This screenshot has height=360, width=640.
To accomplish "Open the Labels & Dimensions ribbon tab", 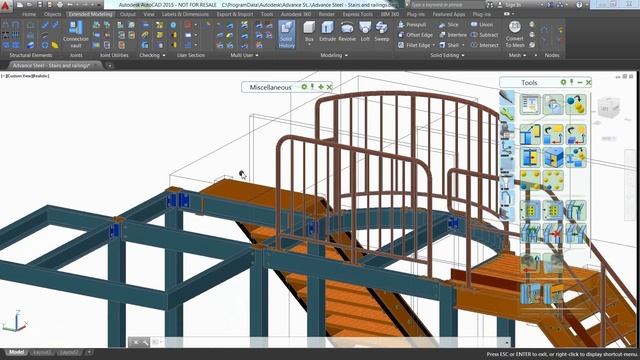I will tap(185, 14).
